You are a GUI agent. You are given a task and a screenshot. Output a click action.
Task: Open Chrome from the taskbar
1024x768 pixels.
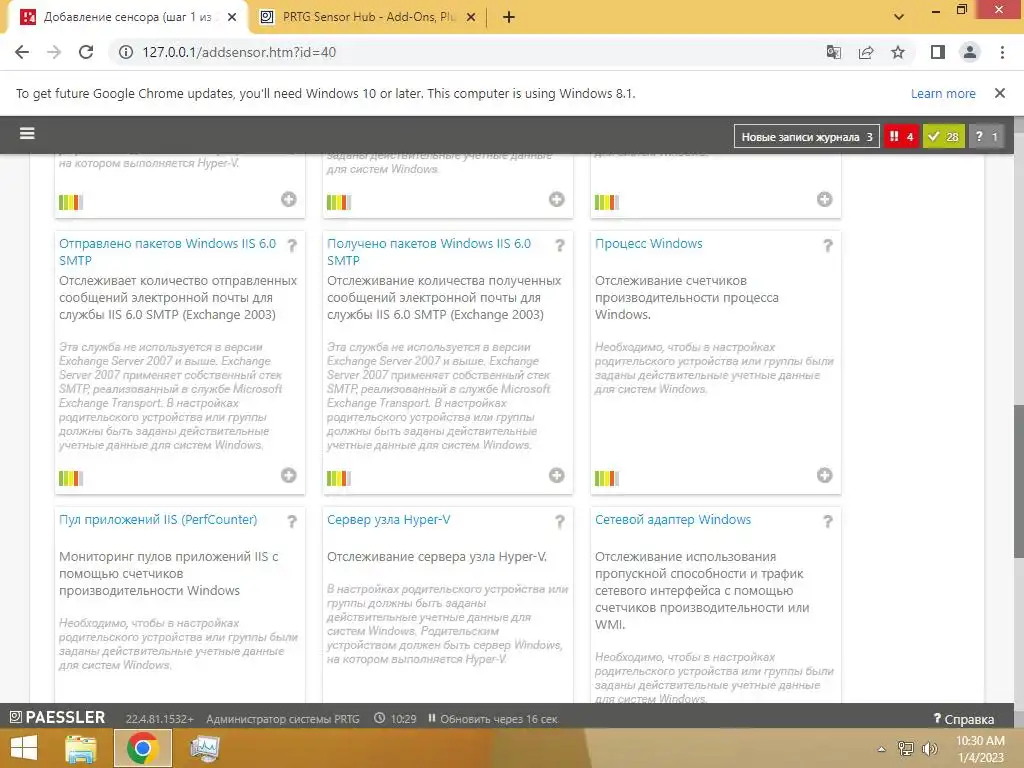pyautogui.click(x=142, y=748)
